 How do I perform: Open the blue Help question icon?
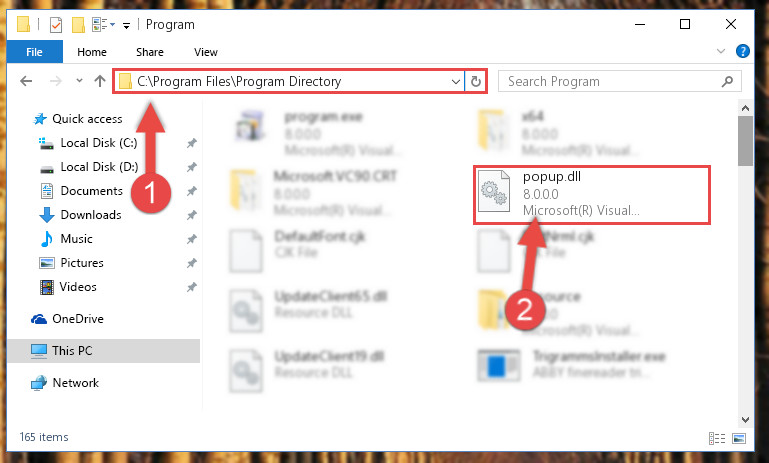coord(743,51)
